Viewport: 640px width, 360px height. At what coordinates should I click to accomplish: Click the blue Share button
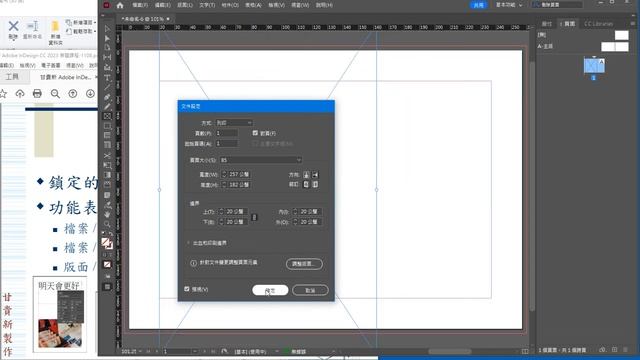click(x=478, y=5)
